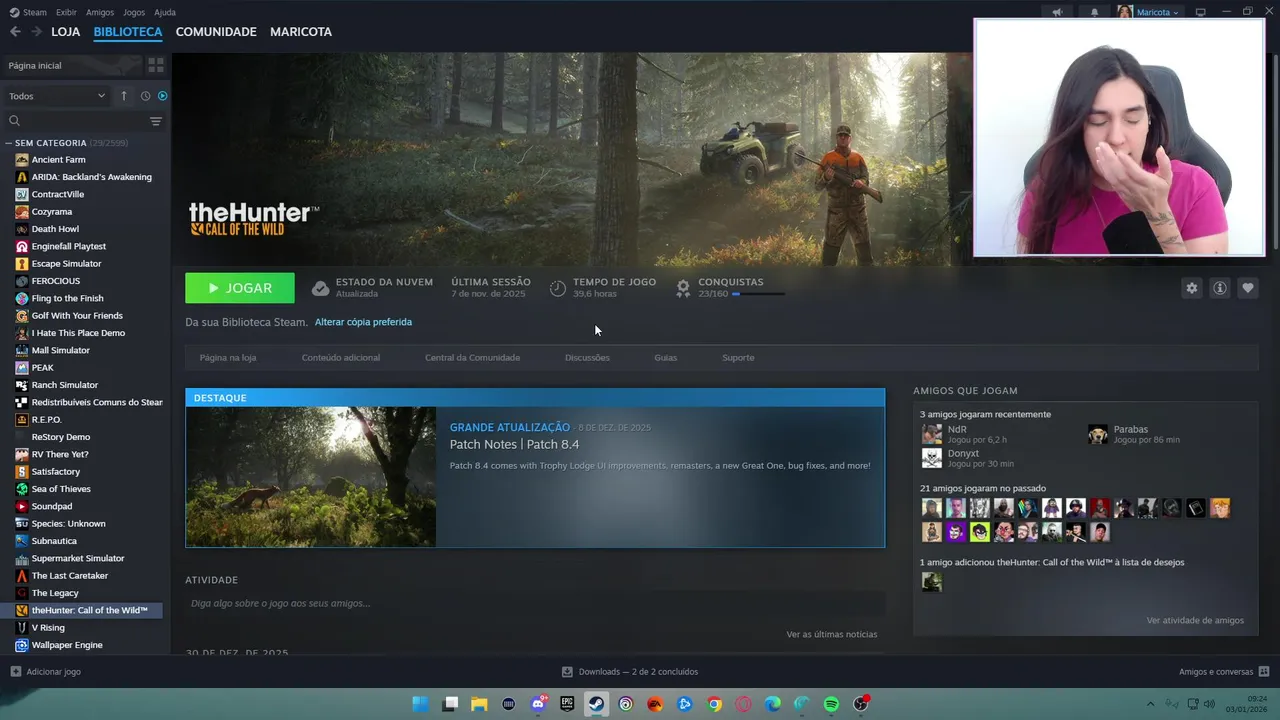
Task: Open the EA app from taskbar
Action: (655, 704)
